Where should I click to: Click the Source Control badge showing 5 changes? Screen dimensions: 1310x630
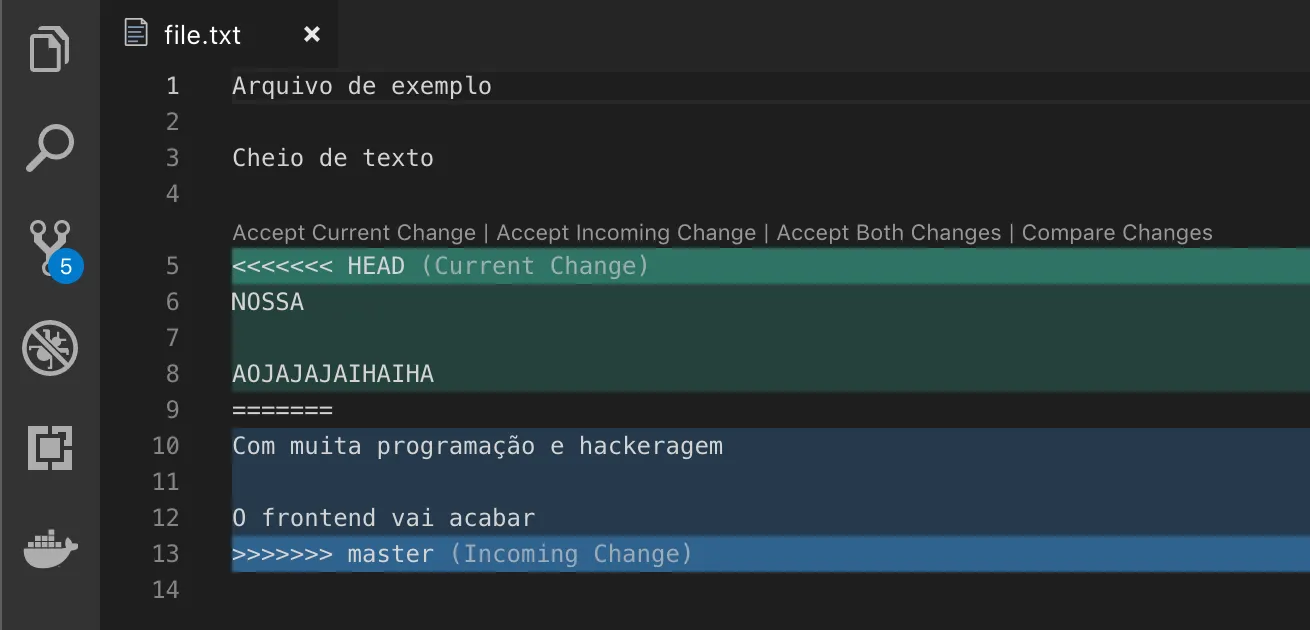click(x=66, y=267)
